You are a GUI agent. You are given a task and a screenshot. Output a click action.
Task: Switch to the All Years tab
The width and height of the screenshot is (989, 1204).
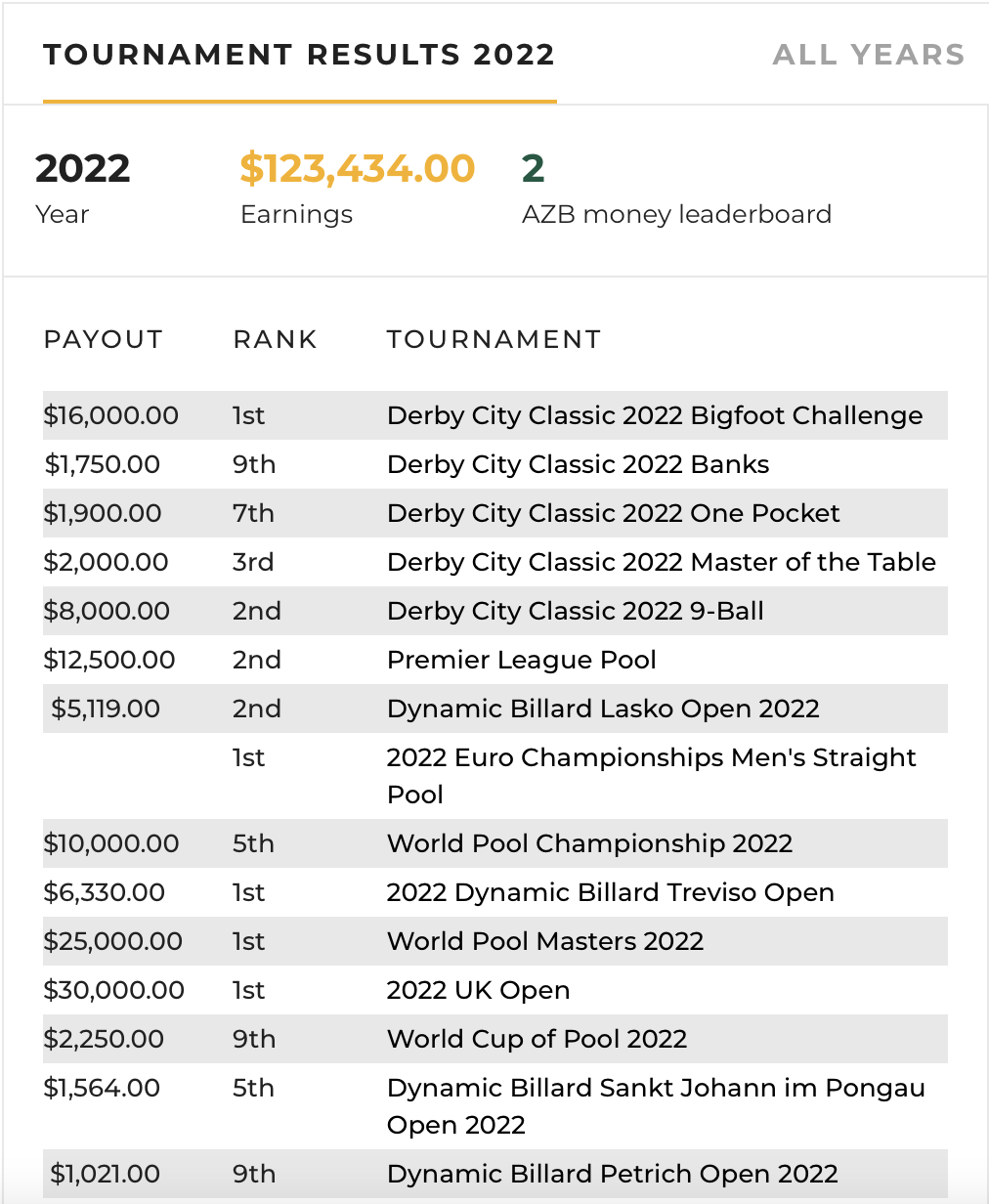click(868, 55)
